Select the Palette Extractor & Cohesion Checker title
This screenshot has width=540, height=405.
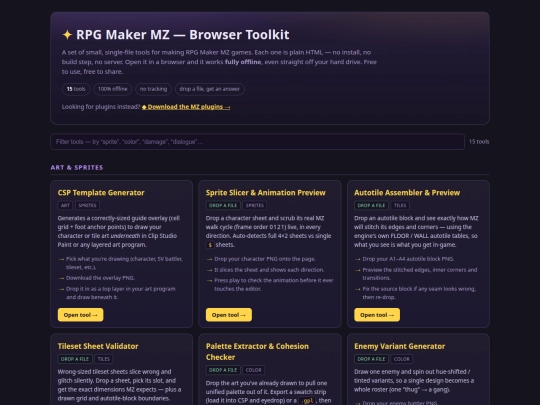tap(257, 352)
